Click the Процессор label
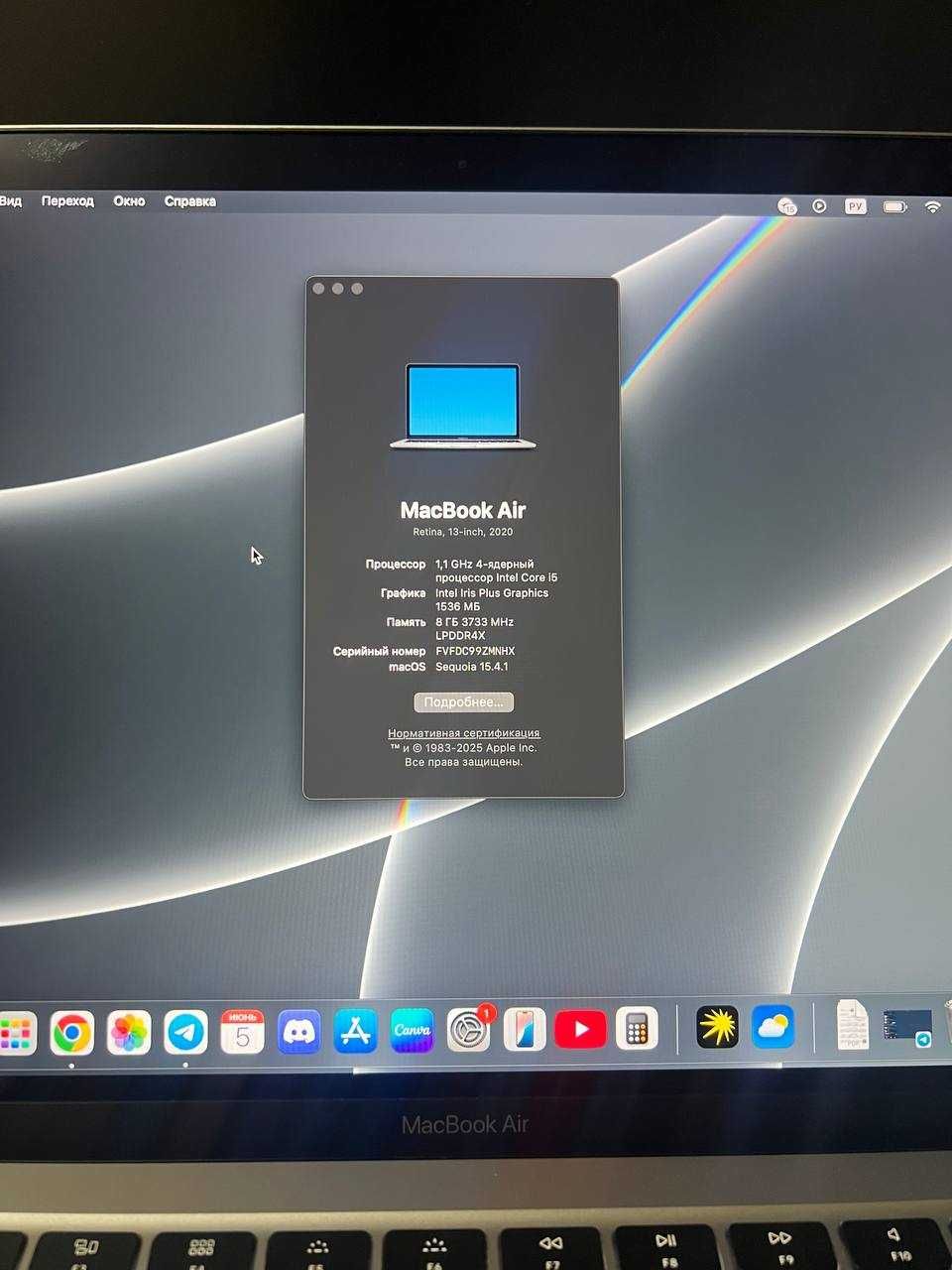The width and height of the screenshot is (952, 1270). coord(396,564)
